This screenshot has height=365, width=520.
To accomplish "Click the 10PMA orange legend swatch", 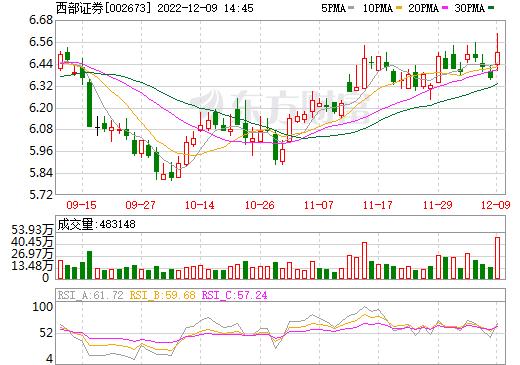I will 399,8.
